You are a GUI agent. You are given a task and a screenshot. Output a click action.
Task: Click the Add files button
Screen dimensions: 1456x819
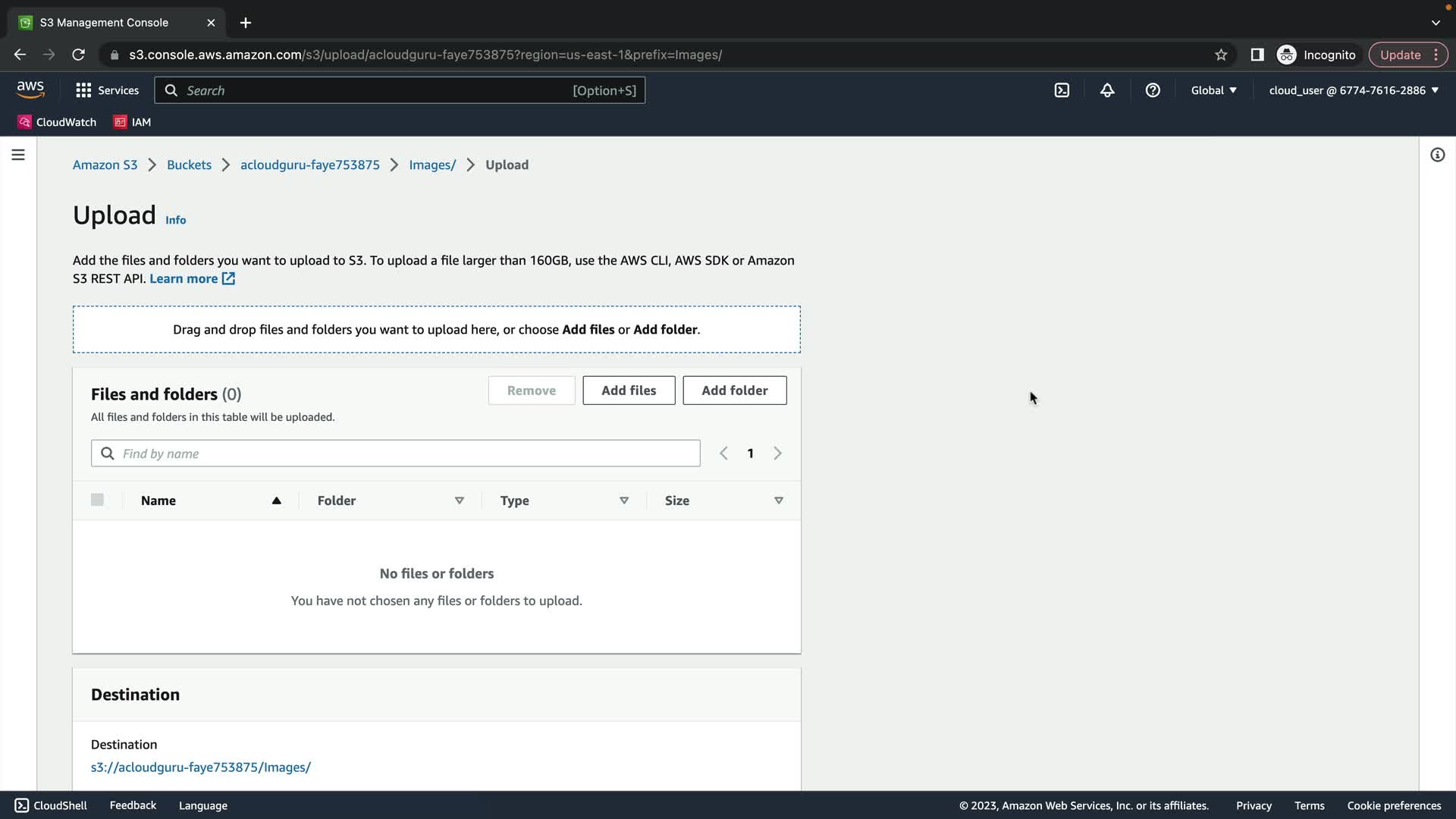coord(629,391)
